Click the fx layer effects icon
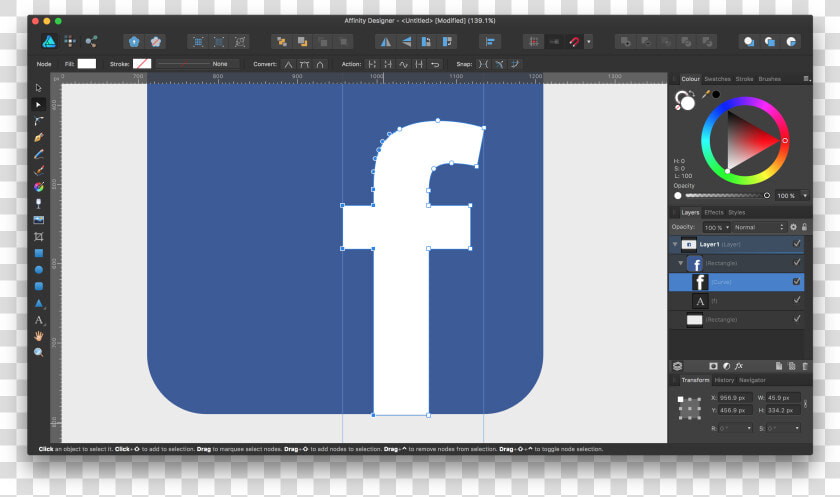 pyautogui.click(x=739, y=366)
